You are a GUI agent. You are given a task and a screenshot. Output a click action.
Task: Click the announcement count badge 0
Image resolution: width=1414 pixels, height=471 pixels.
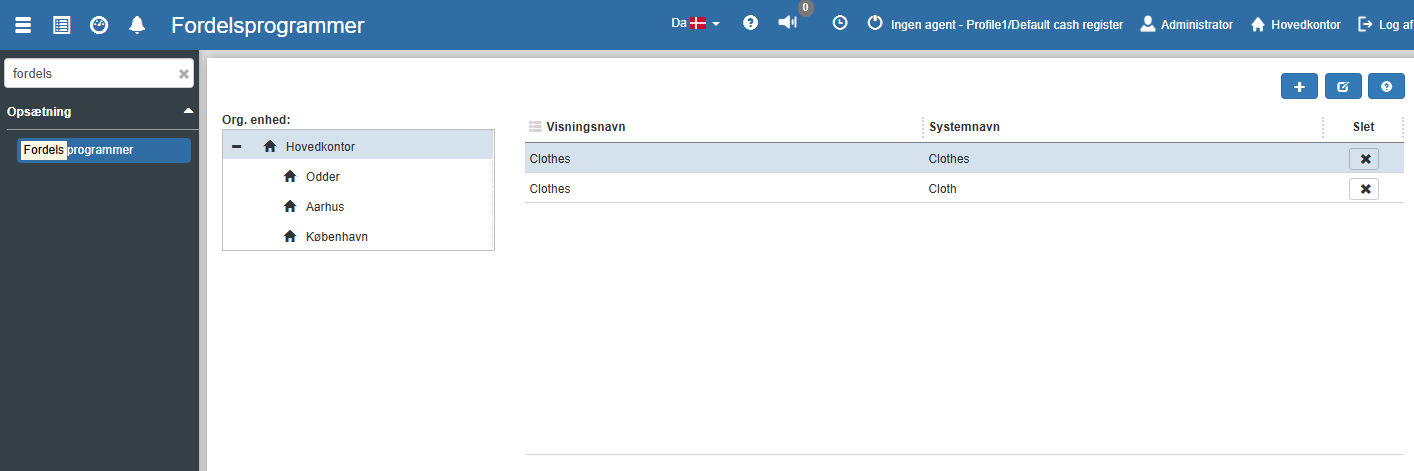pos(806,7)
